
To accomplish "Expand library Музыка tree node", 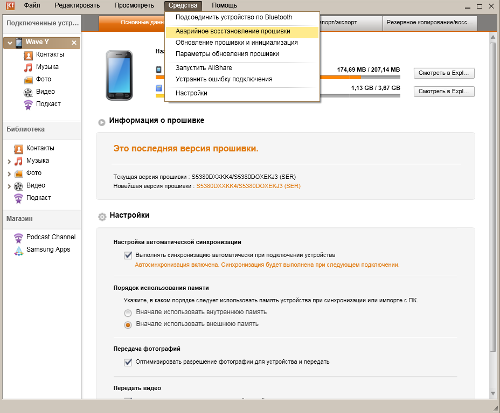I will coord(9,162).
